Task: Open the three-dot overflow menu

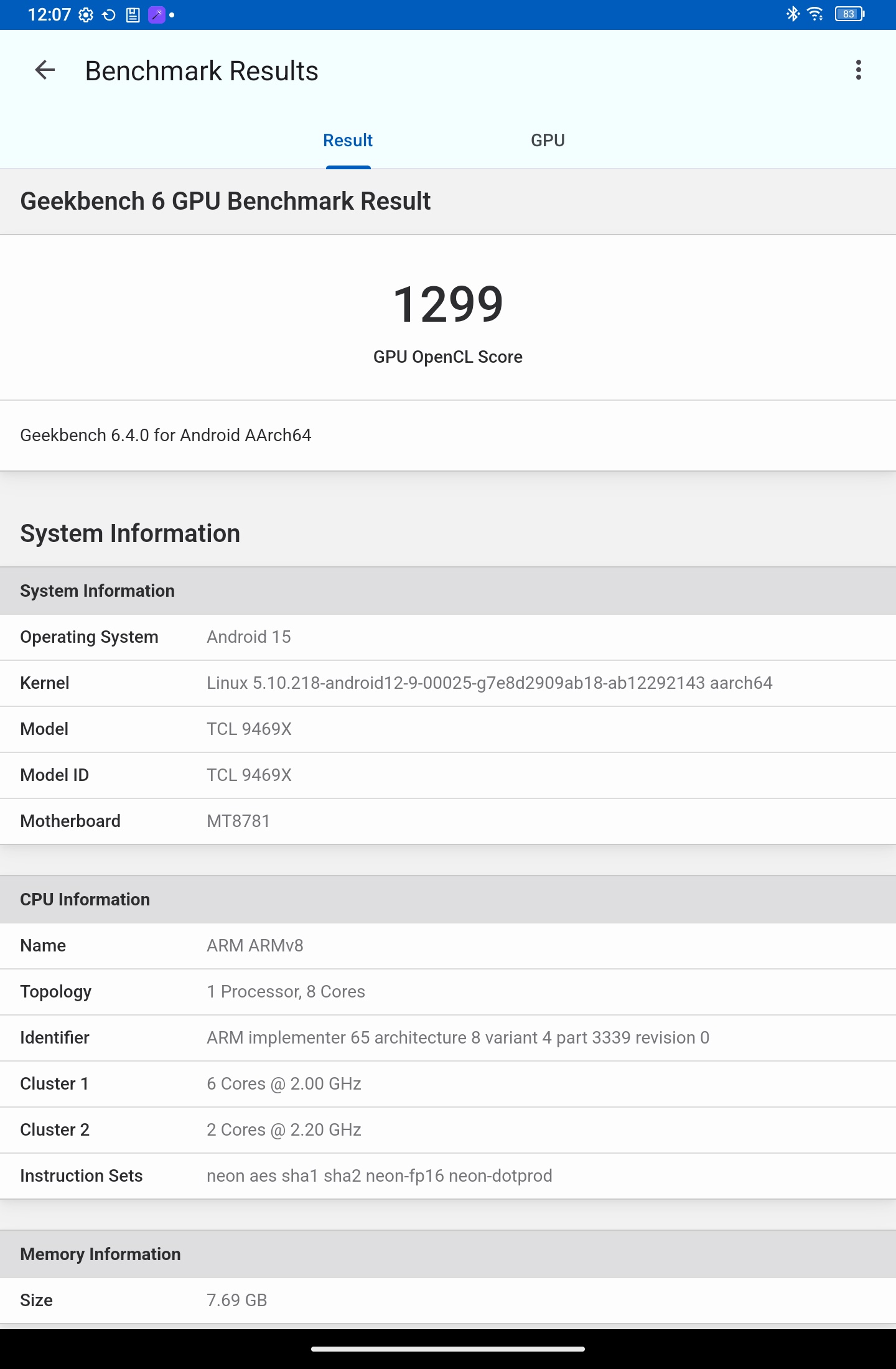Action: pyautogui.click(x=859, y=70)
